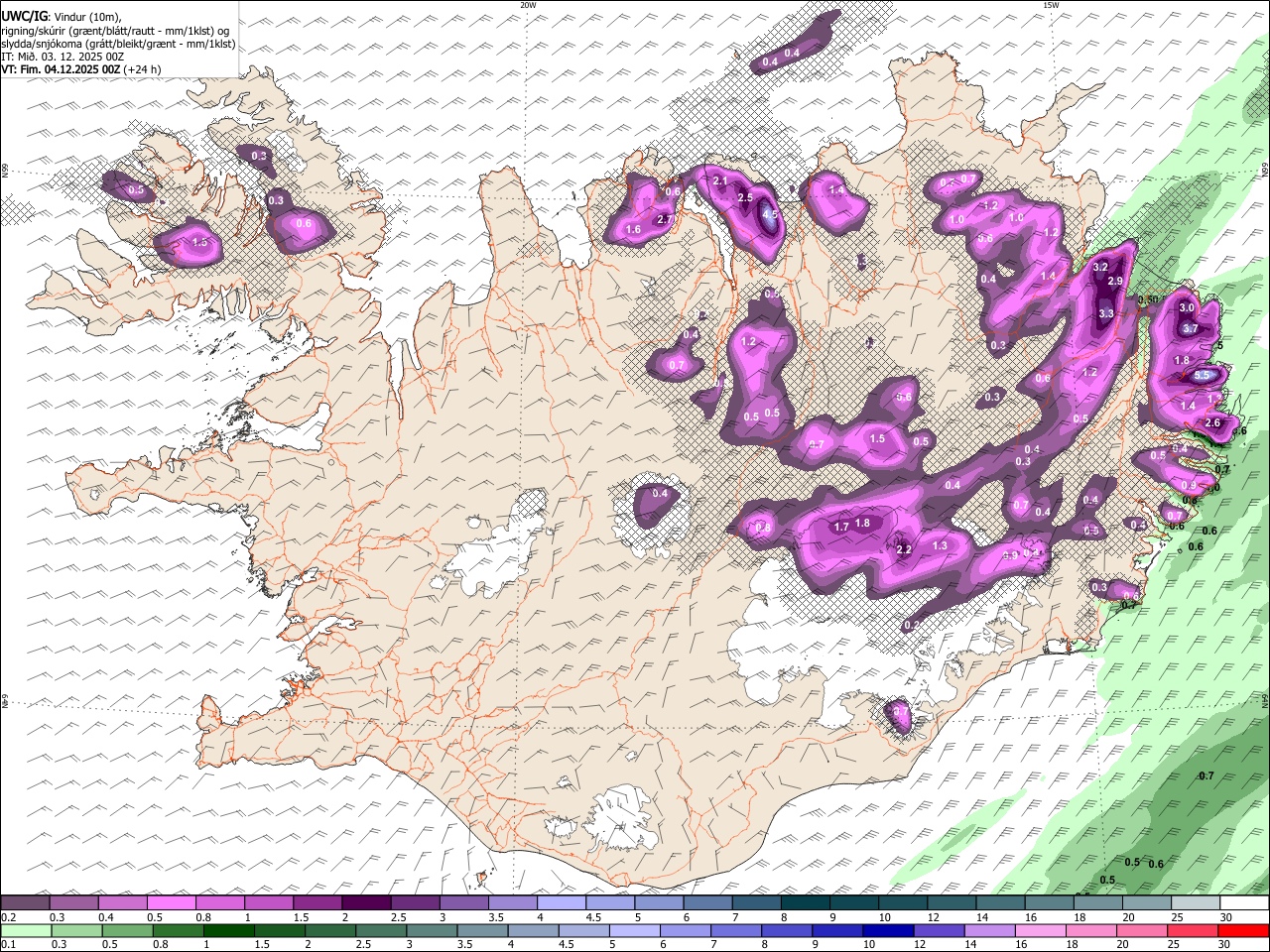Pick the light pink swatch at 16 in lower scale

pyautogui.click(x=1040, y=931)
